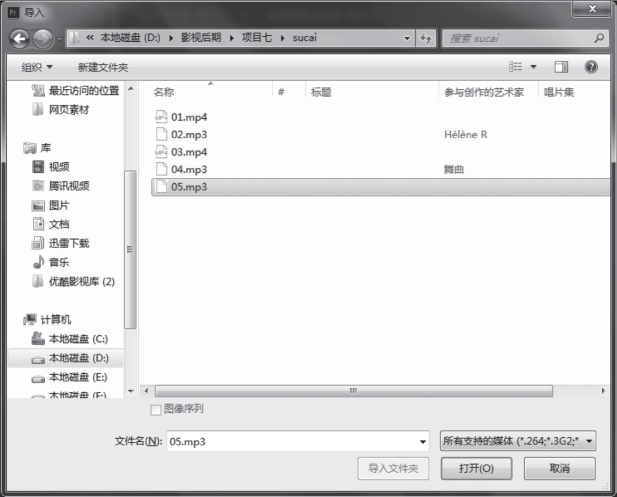Click the refresh button beside address bar
617x497 pixels.
pyautogui.click(x=425, y=38)
